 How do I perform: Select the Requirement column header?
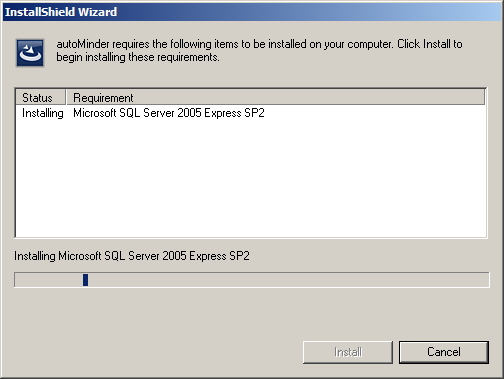(275, 98)
